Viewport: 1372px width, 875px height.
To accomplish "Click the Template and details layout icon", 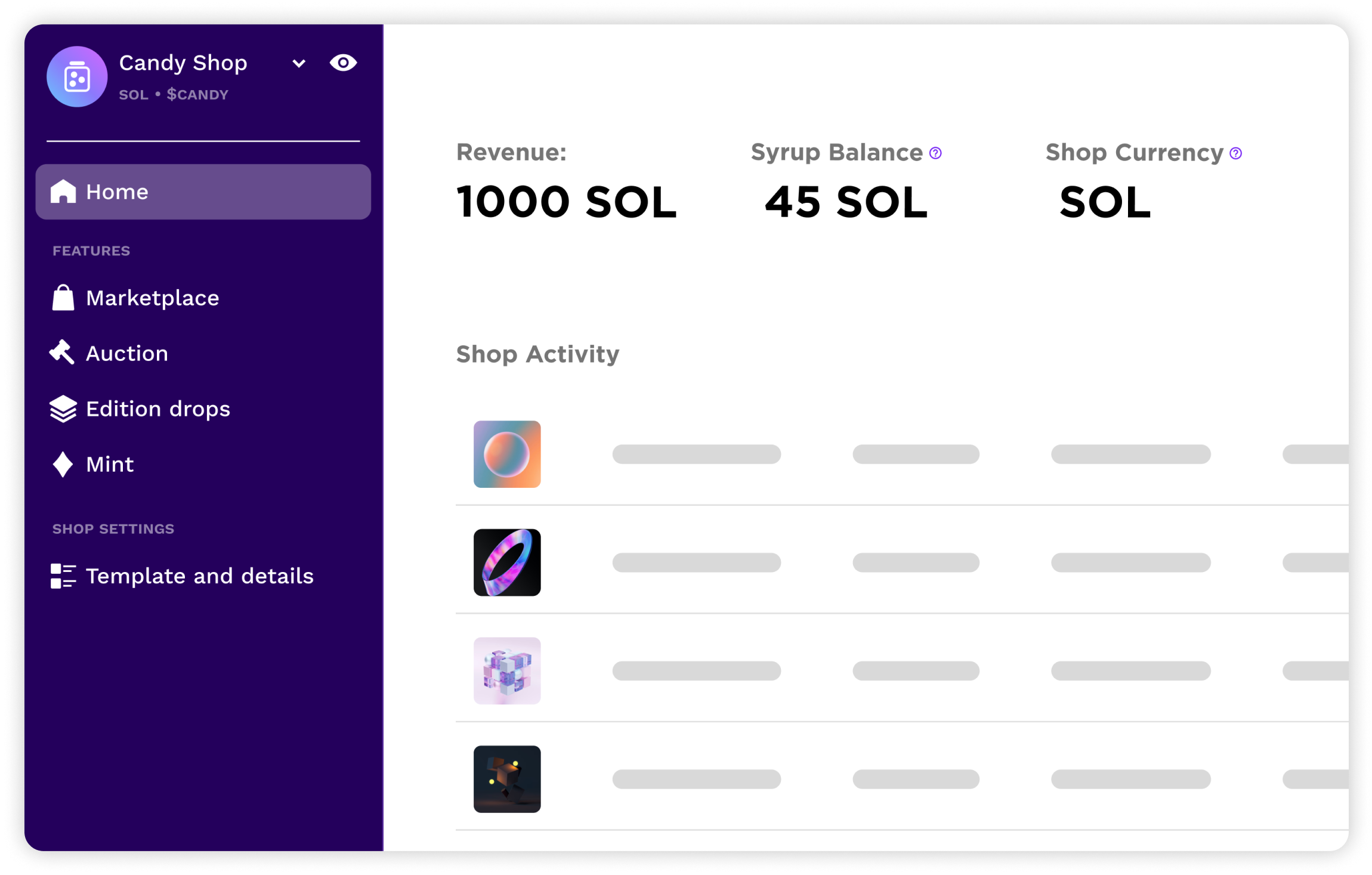I will 63,576.
